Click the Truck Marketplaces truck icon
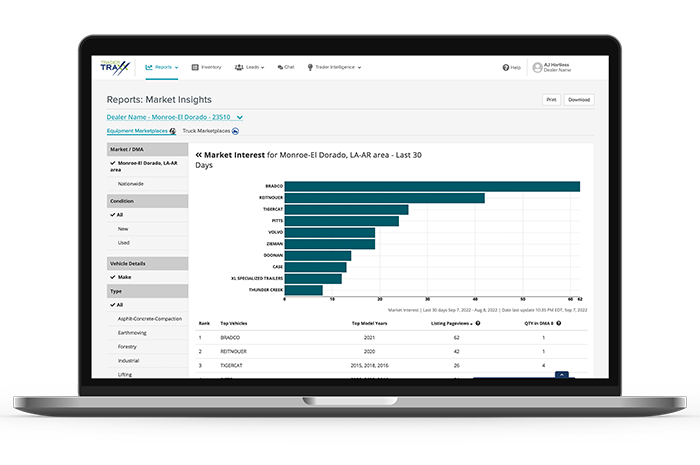This screenshot has width=700, height=465. [x=235, y=131]
